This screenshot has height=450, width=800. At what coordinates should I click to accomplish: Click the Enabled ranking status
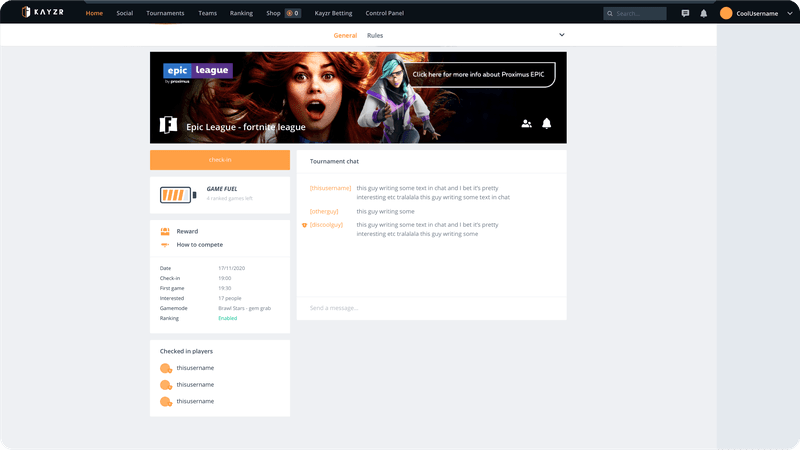click(x=228, y=318)
